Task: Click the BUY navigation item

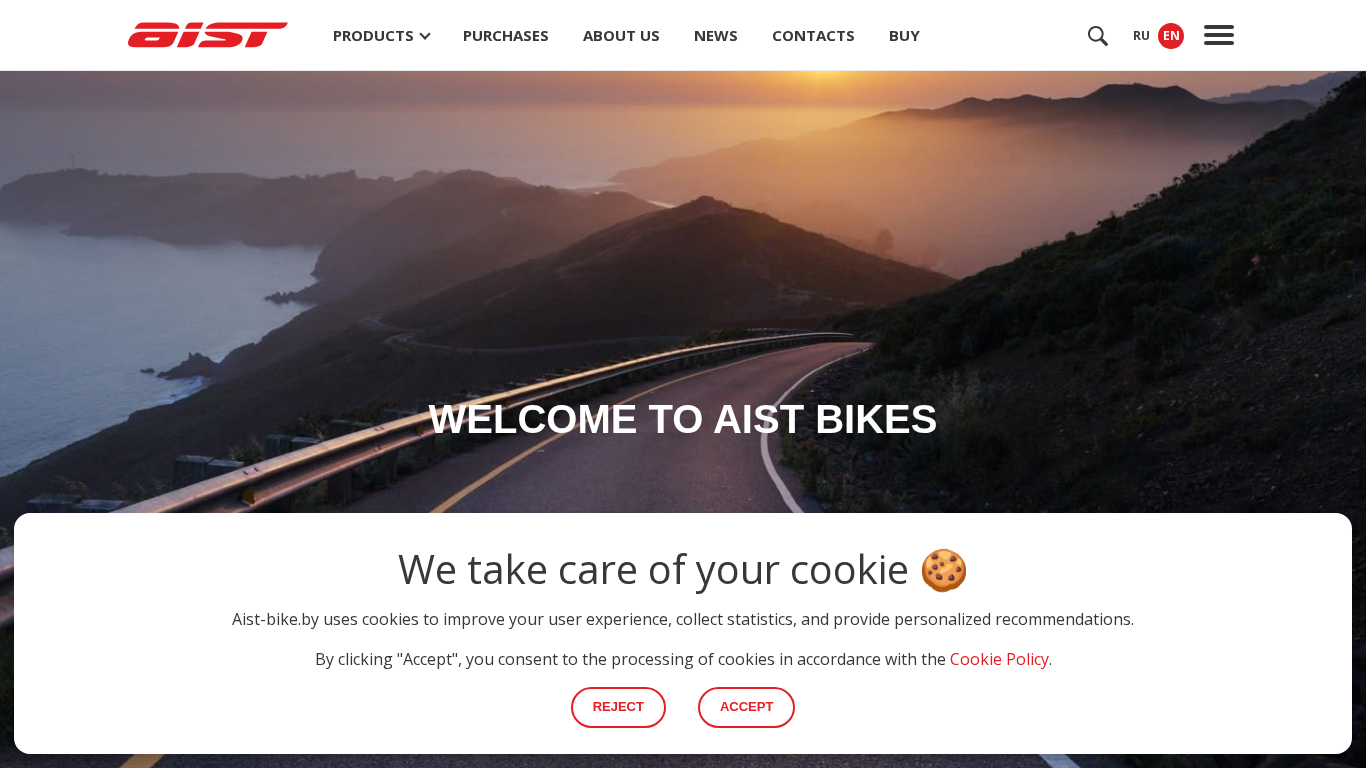Action: pyautogui.click(x=904, y=36)
